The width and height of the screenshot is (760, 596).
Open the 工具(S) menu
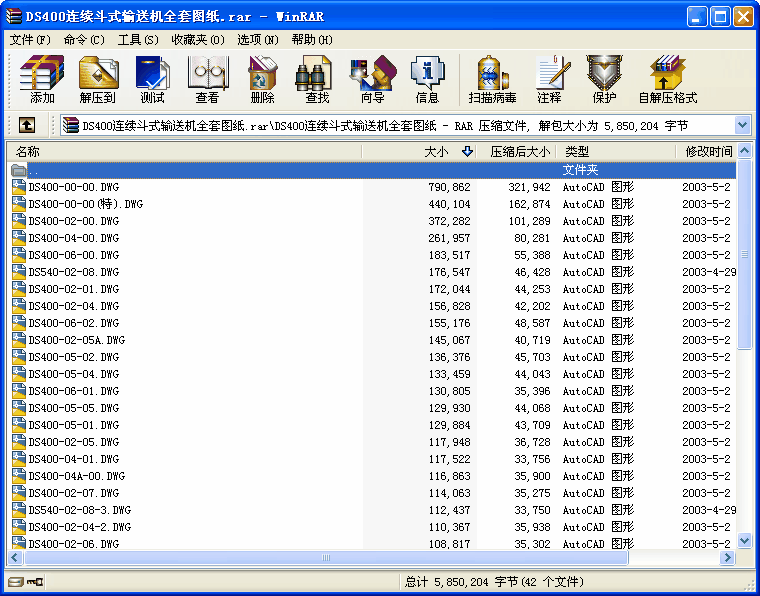click(138, 40)
